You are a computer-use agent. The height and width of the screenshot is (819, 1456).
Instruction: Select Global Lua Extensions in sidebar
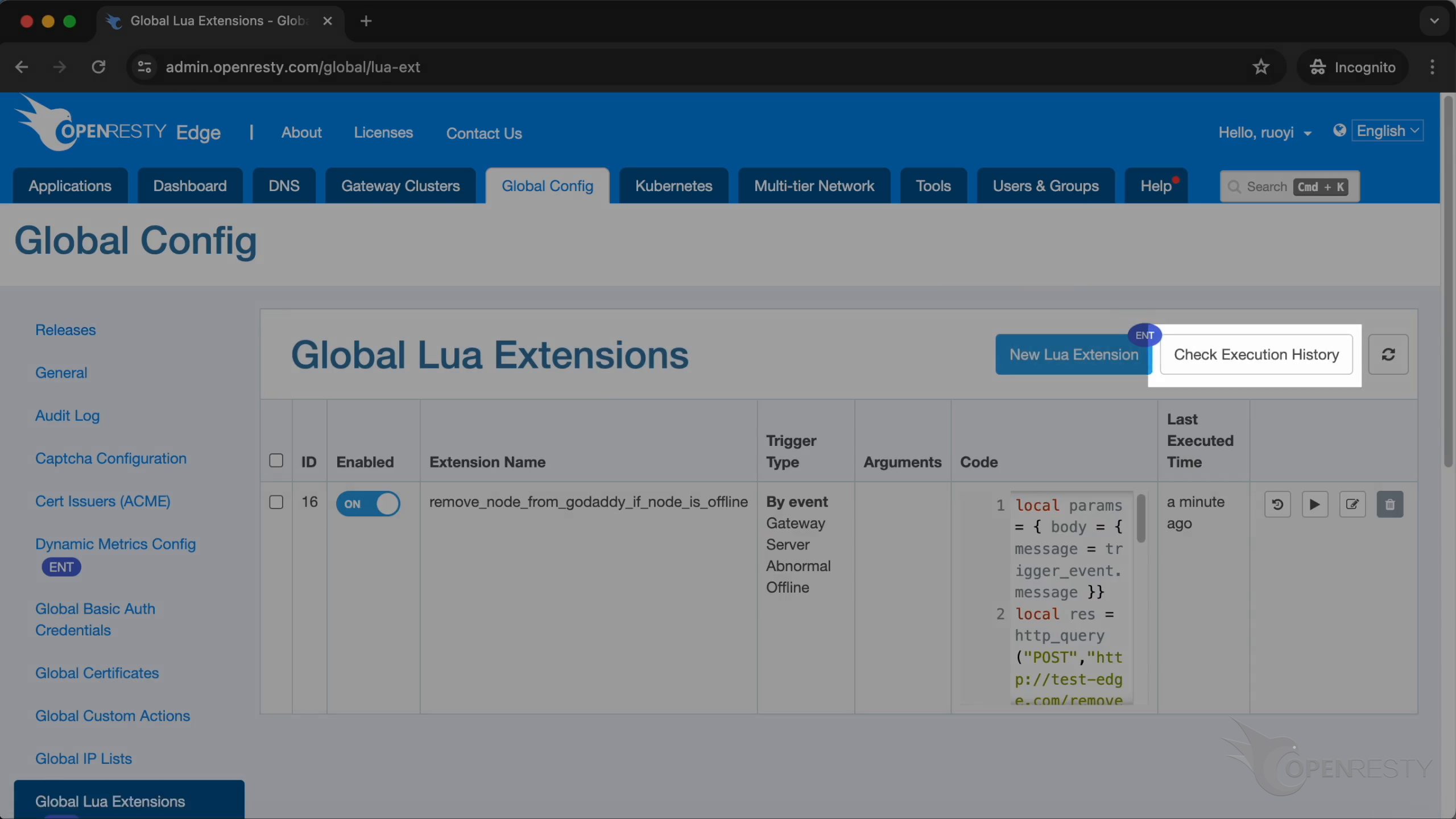click(129, 801)
